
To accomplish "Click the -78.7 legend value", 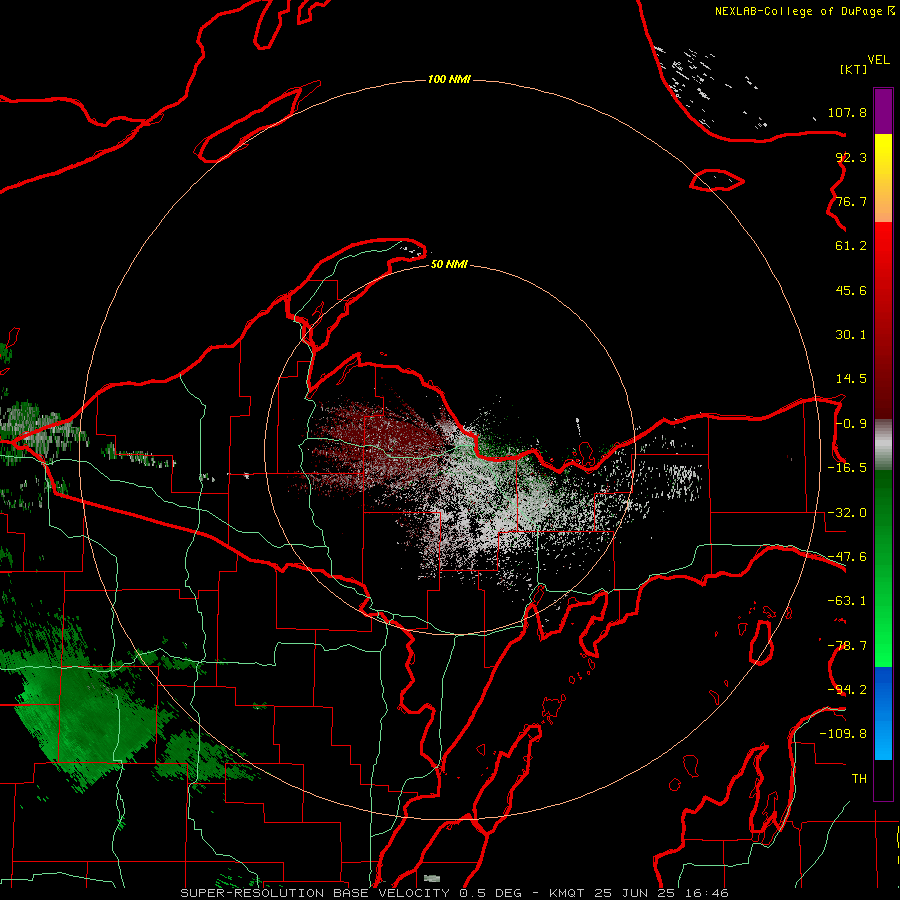I will point(847,646).
